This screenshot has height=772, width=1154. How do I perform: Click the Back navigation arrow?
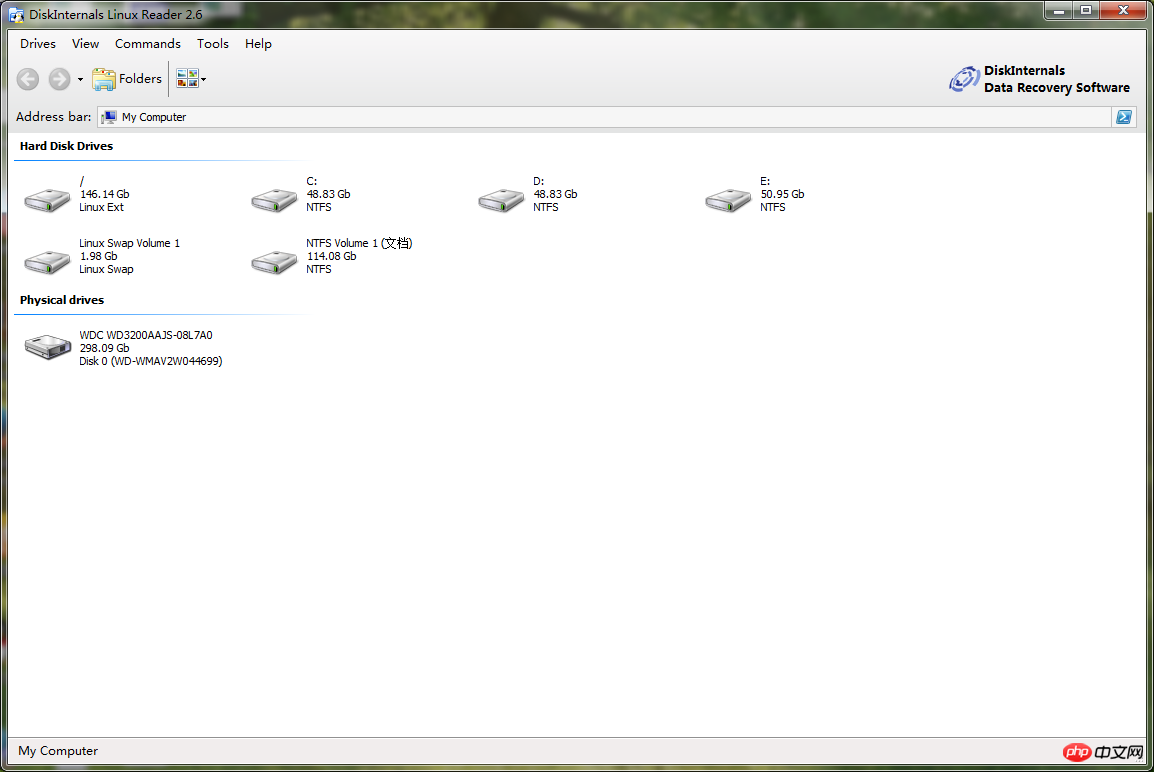pos(28,79)
